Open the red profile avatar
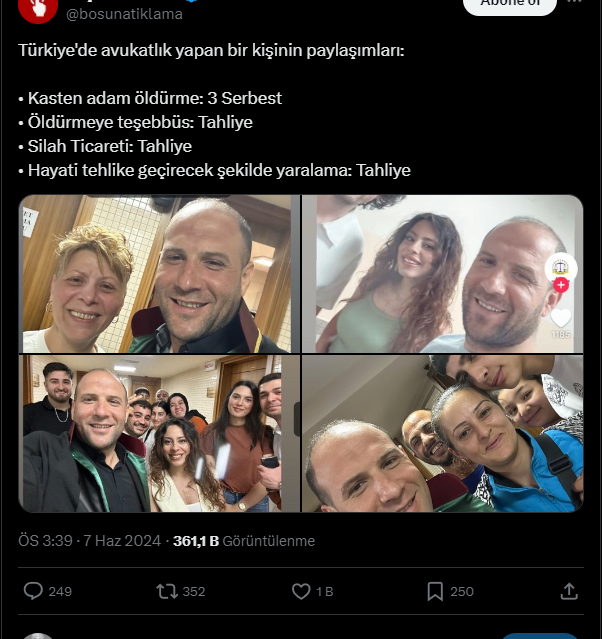602x639 pixels. point(38,9)
